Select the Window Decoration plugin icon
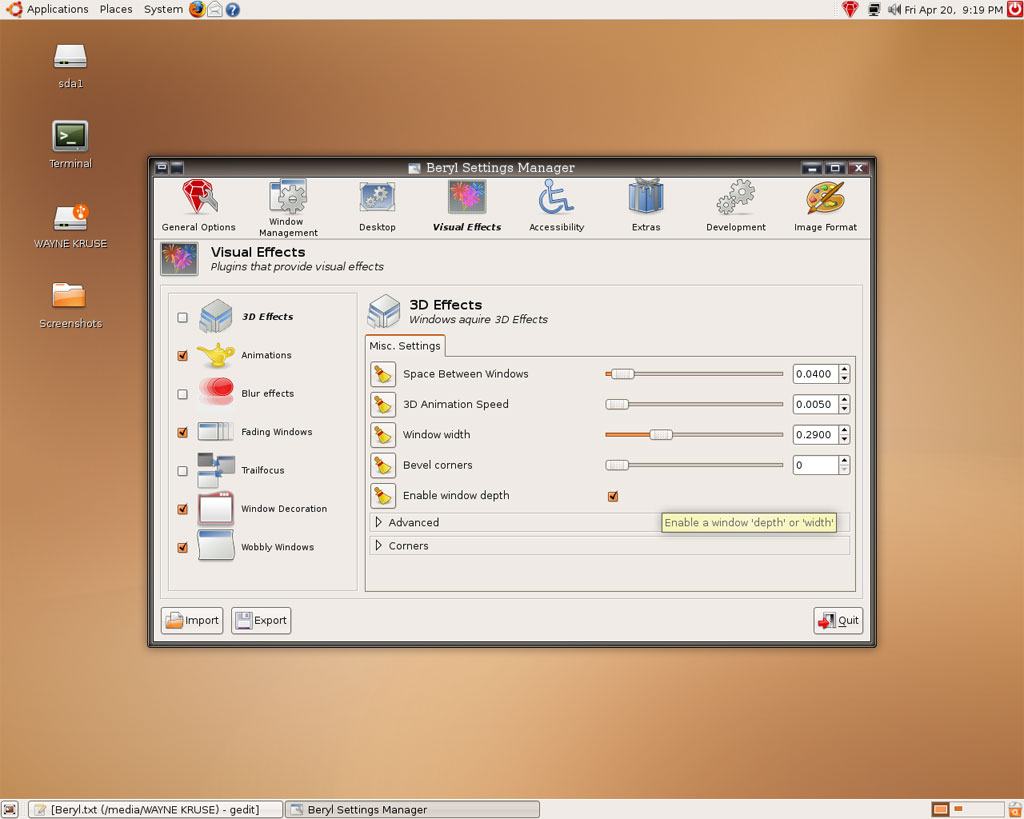The width and height of the screenshot is (1024, 819). click(x=216, y=509)
